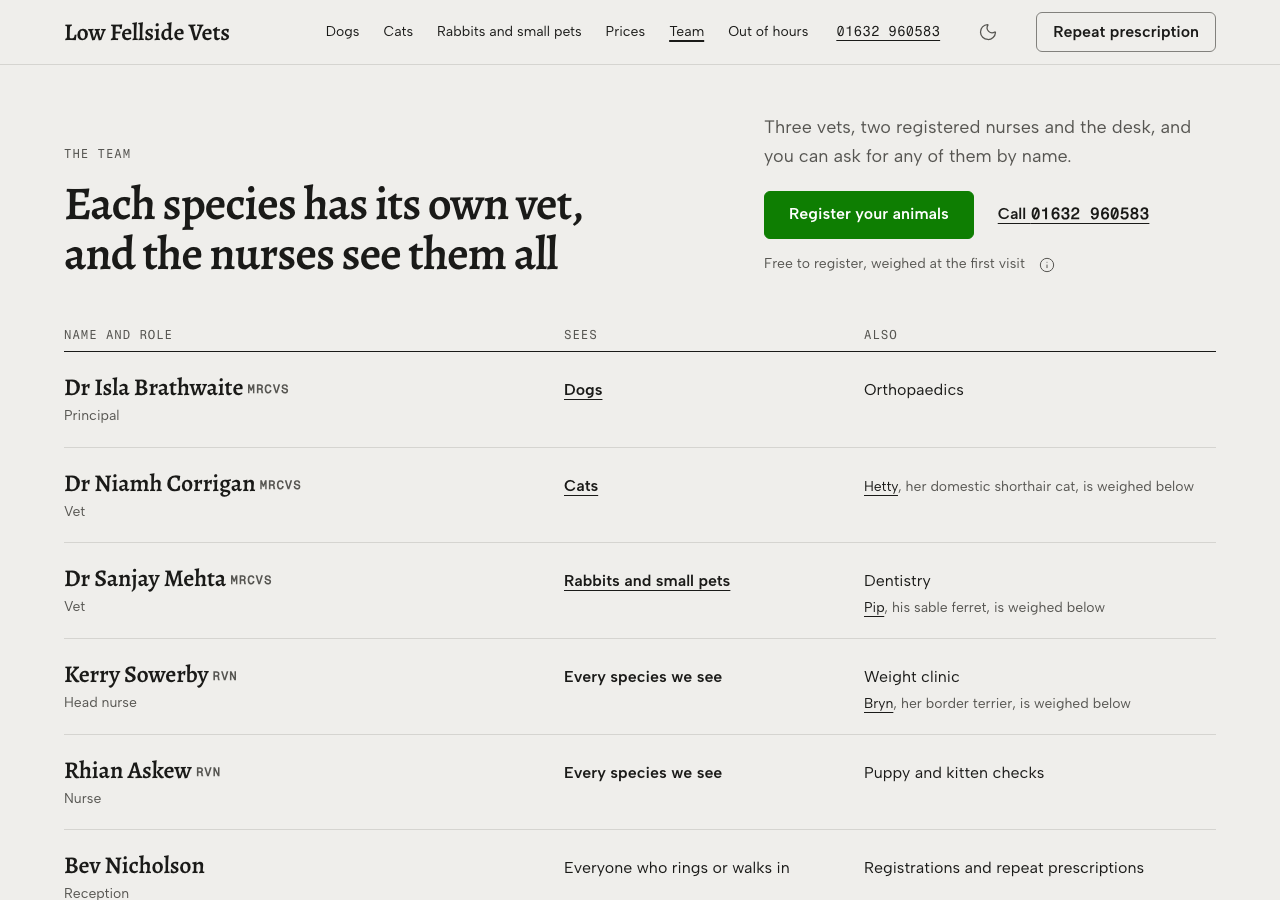The width and height of the screenshot is (1280, 900).
Task: Open the Low Fellside Vets home logo
Action: pyautogui.click(x=147, y=32)
